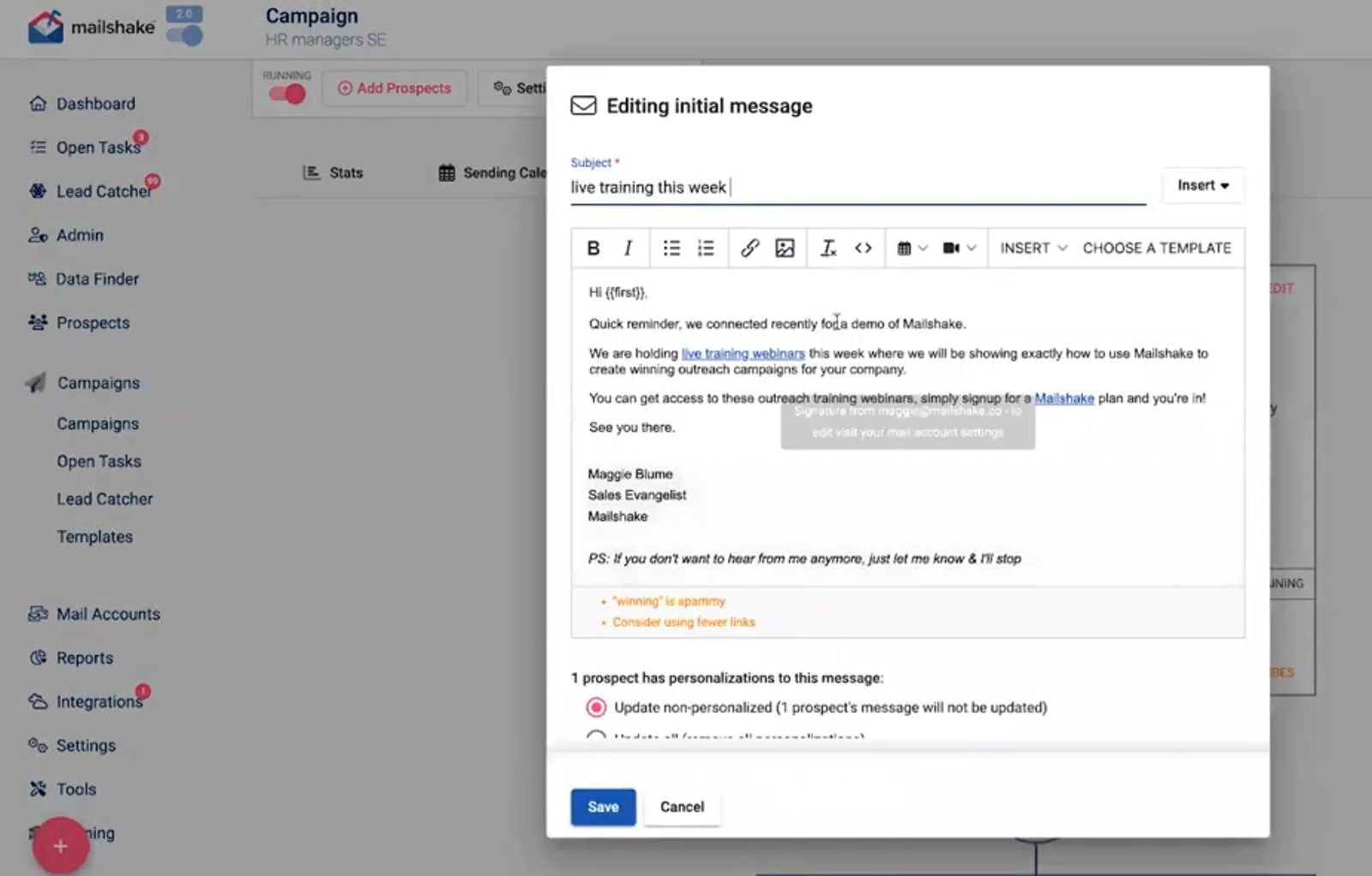Click the Cancel button
1372x876 pixels.
(x=682, y=807)
